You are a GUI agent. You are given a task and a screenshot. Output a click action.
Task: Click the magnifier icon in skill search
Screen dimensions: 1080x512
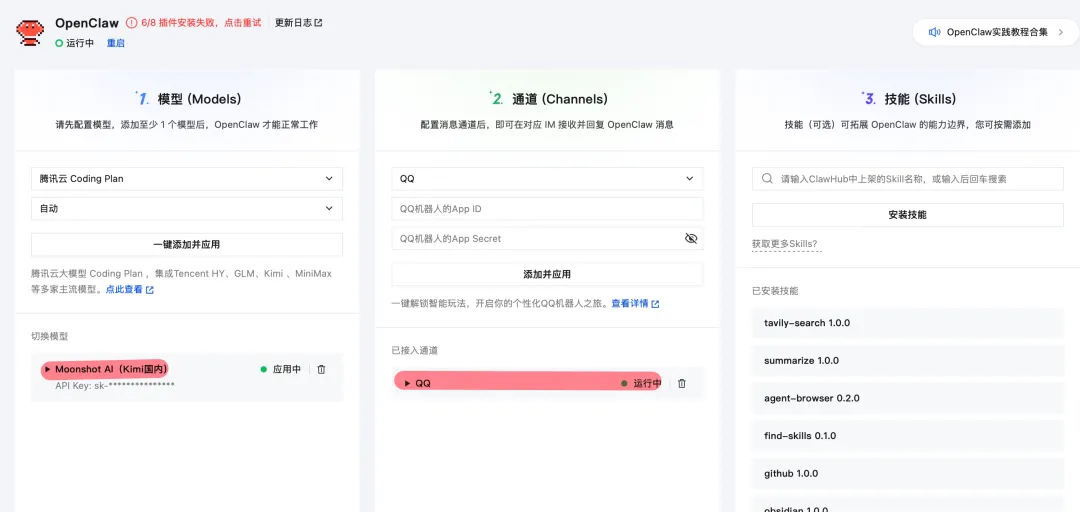pos(767,178)
